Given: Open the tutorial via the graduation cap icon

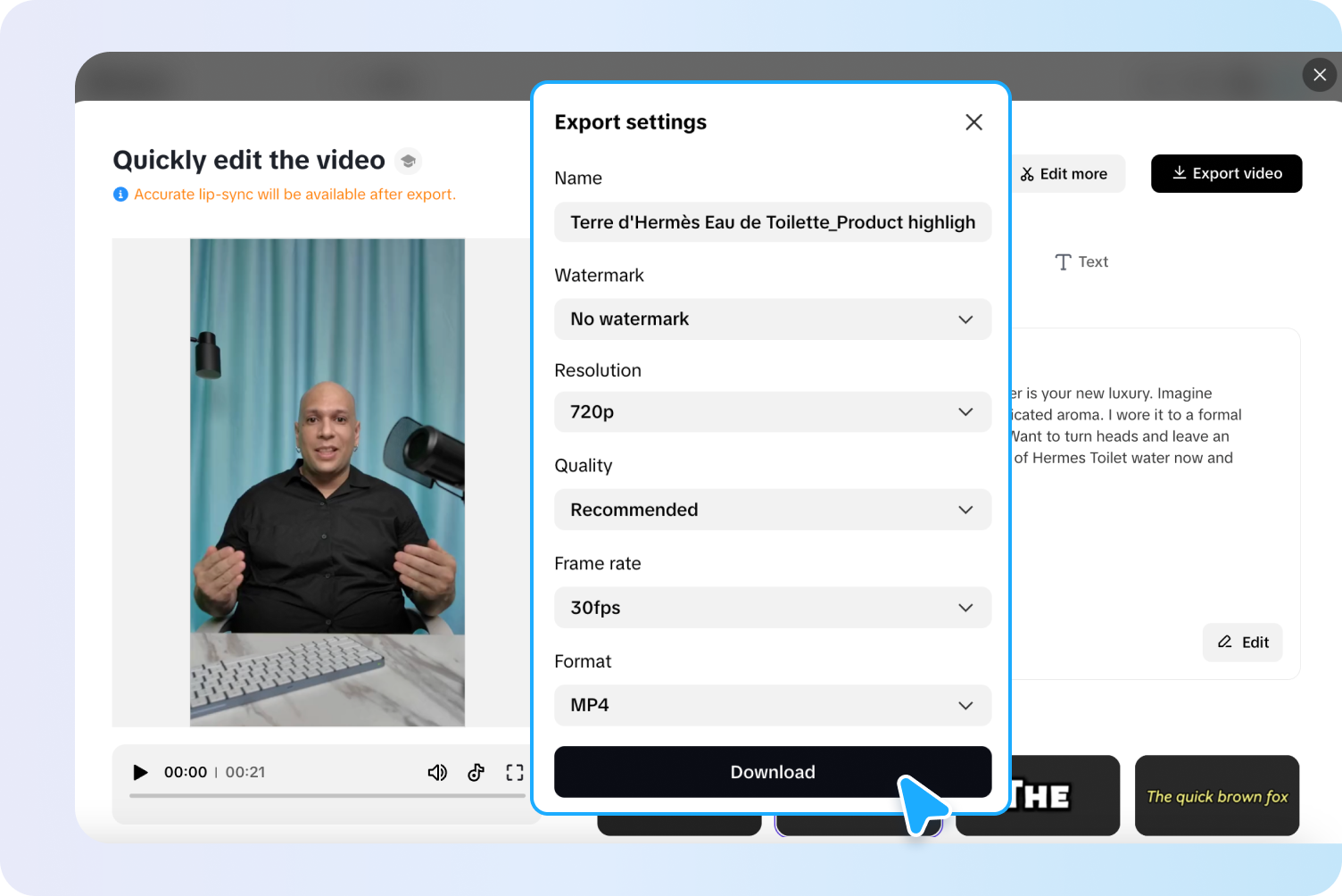Looking at the screenshot, I should [x=408, y=161].
